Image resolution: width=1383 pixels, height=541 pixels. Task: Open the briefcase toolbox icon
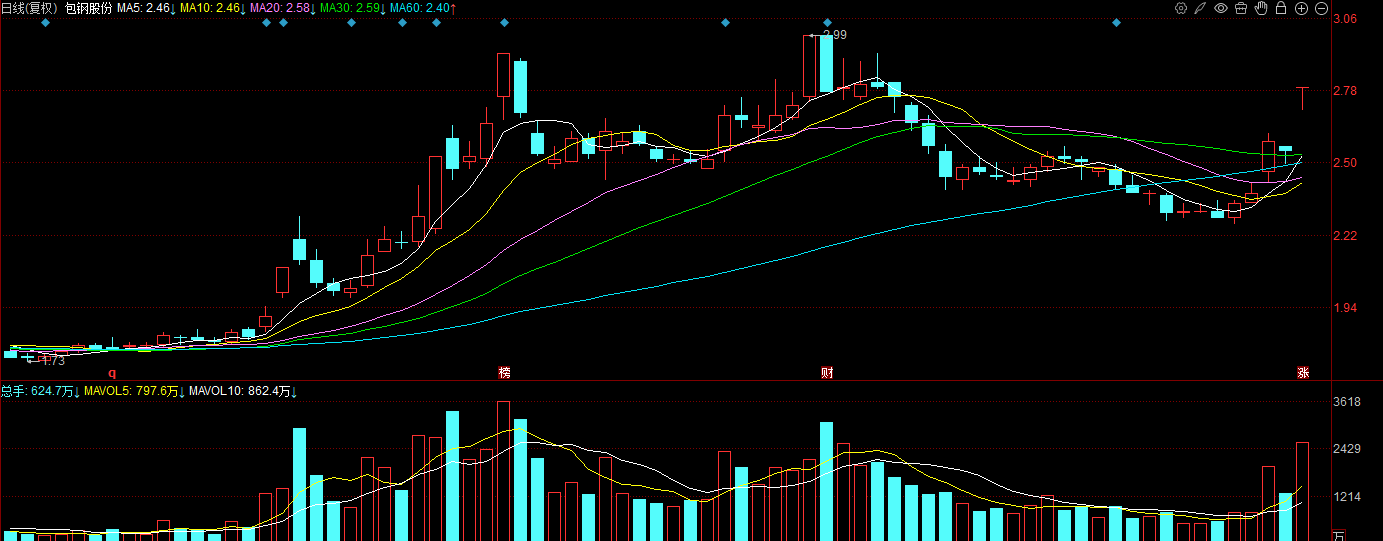pos(1241,8)
